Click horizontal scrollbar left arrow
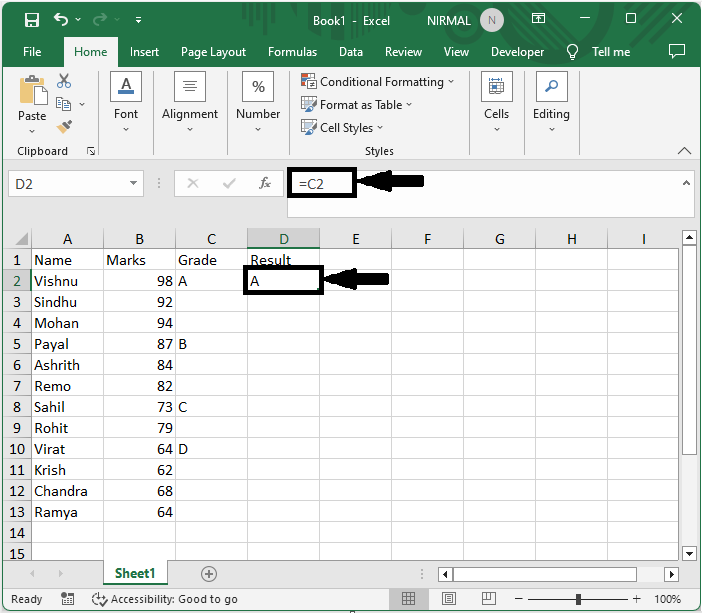The height and width of the screenshot is (613, 702). click(x=445, y=574)
